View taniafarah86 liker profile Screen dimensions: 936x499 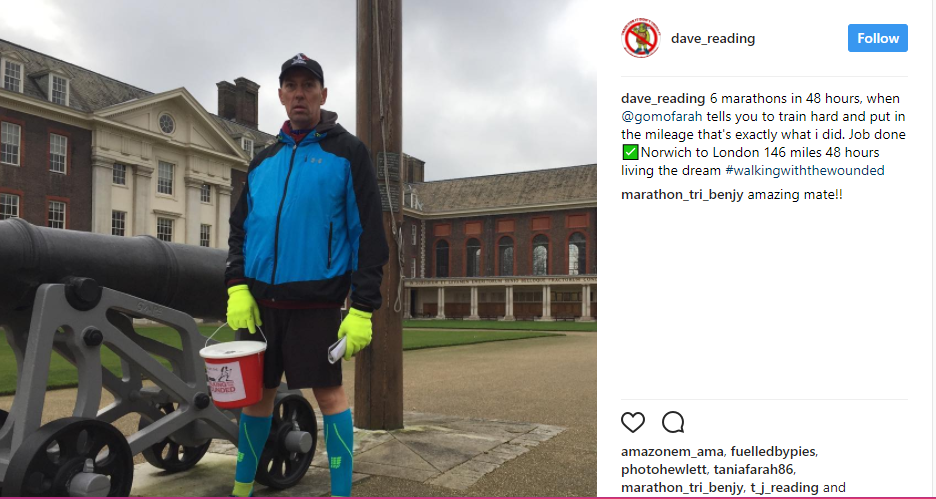(752, 470)
